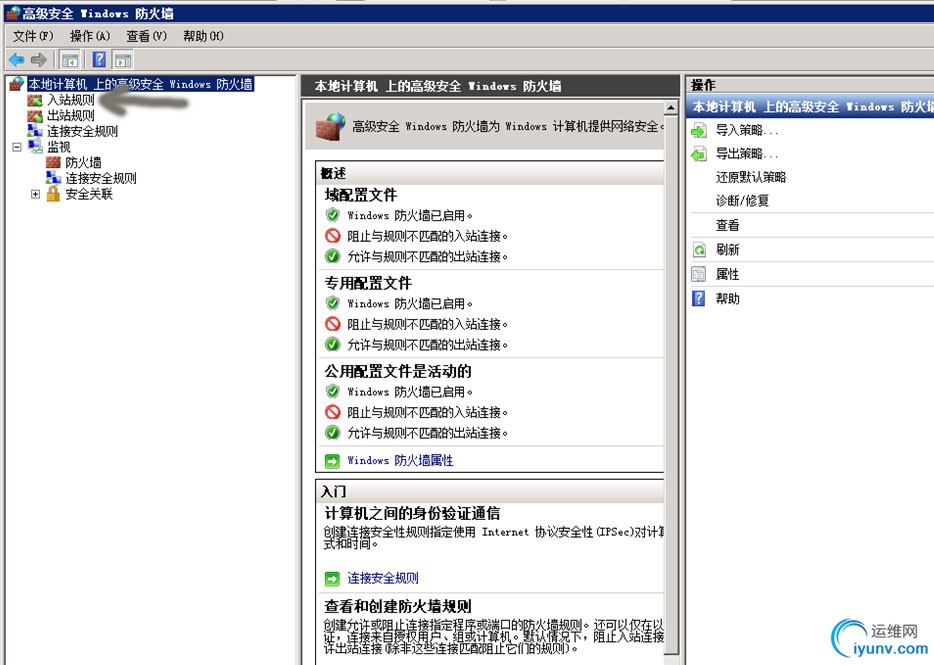Click 诊断/修复 action

[742, 201]
